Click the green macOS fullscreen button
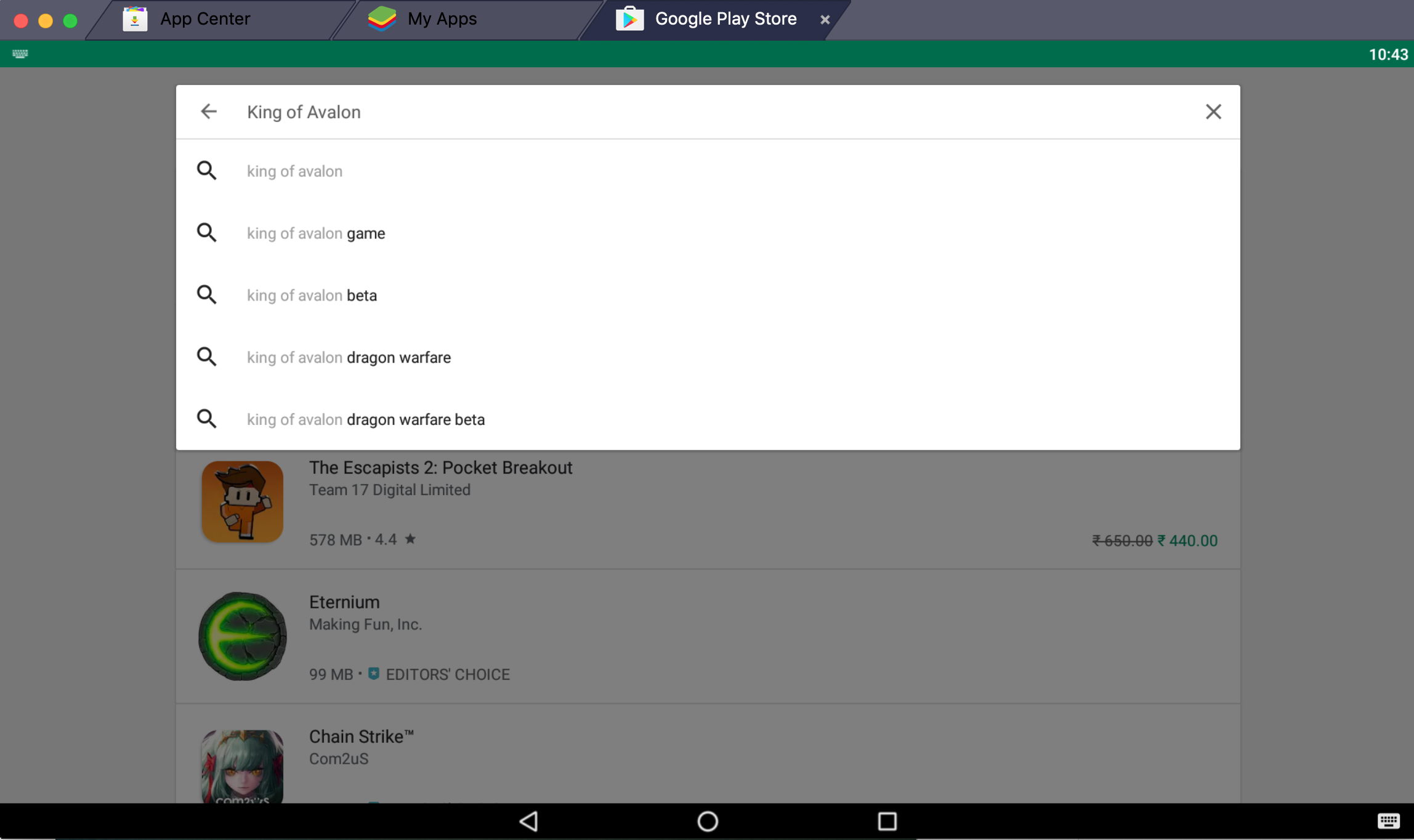The image size is (1414, 840). click(x=70, y=20)
